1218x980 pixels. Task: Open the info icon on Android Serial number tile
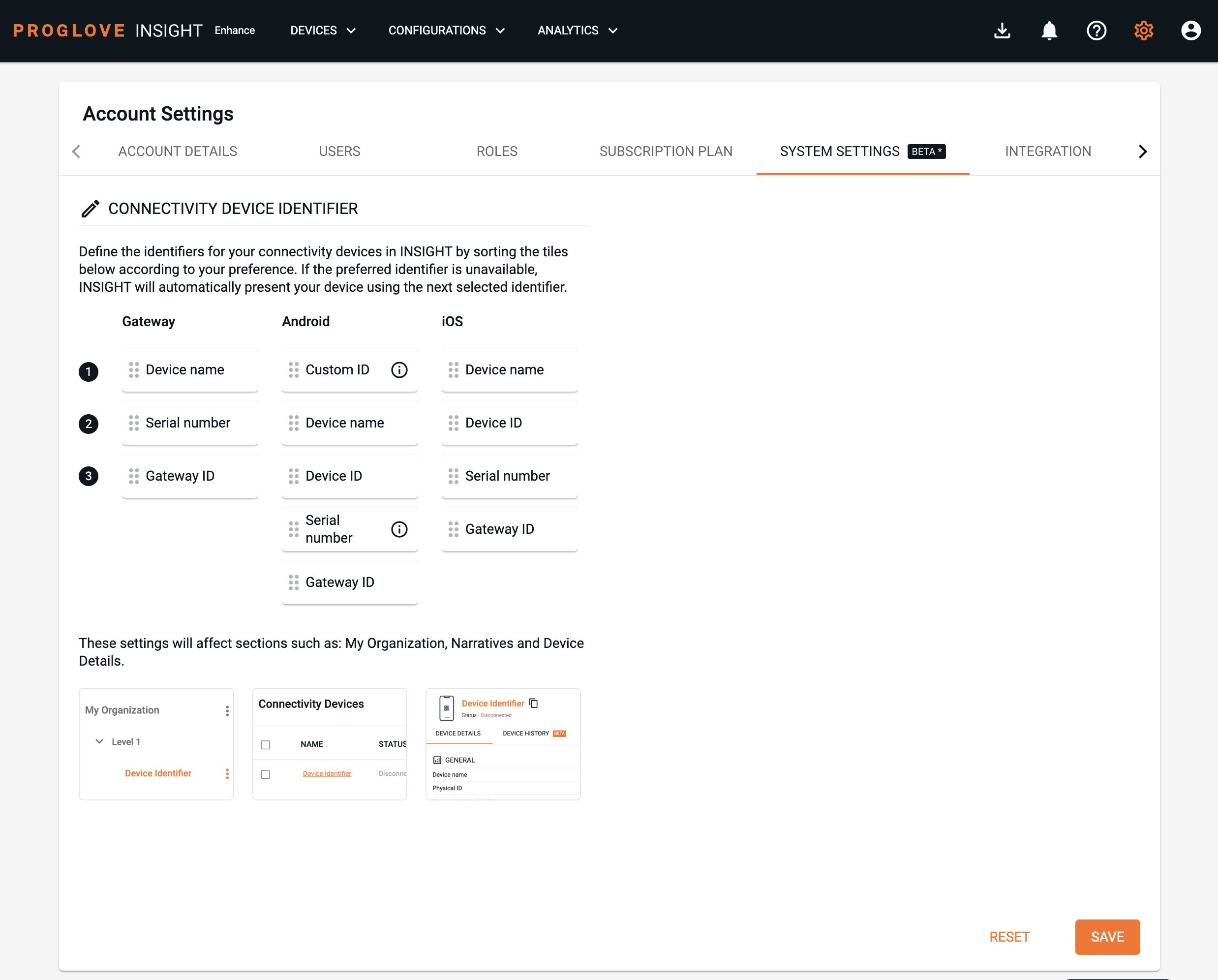(x=399, y=529)
